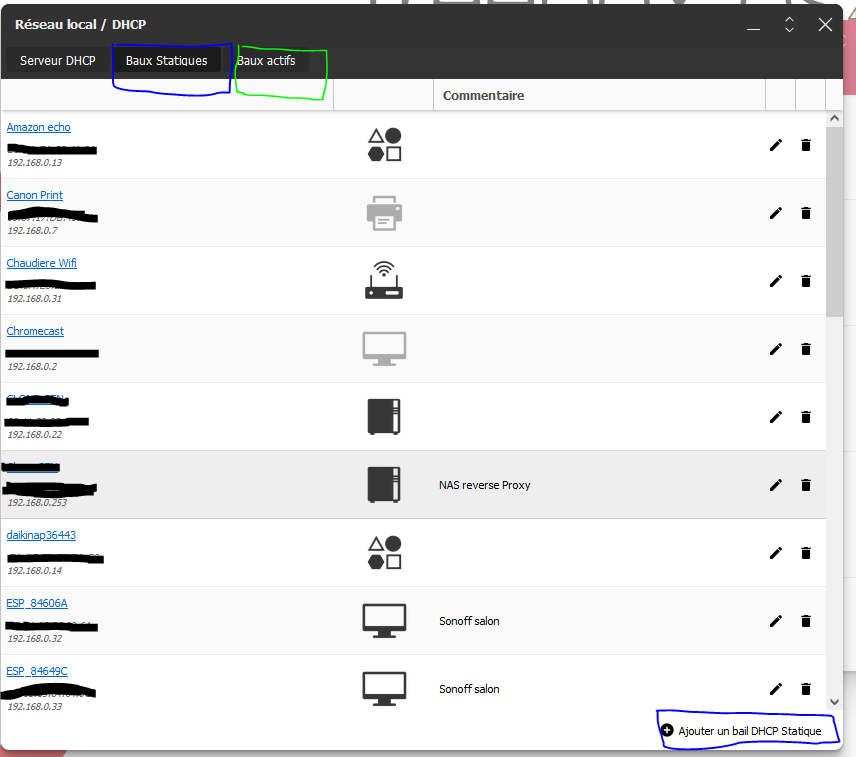Remove the daikinap36443 lease with trash icon

click(805, 553)
